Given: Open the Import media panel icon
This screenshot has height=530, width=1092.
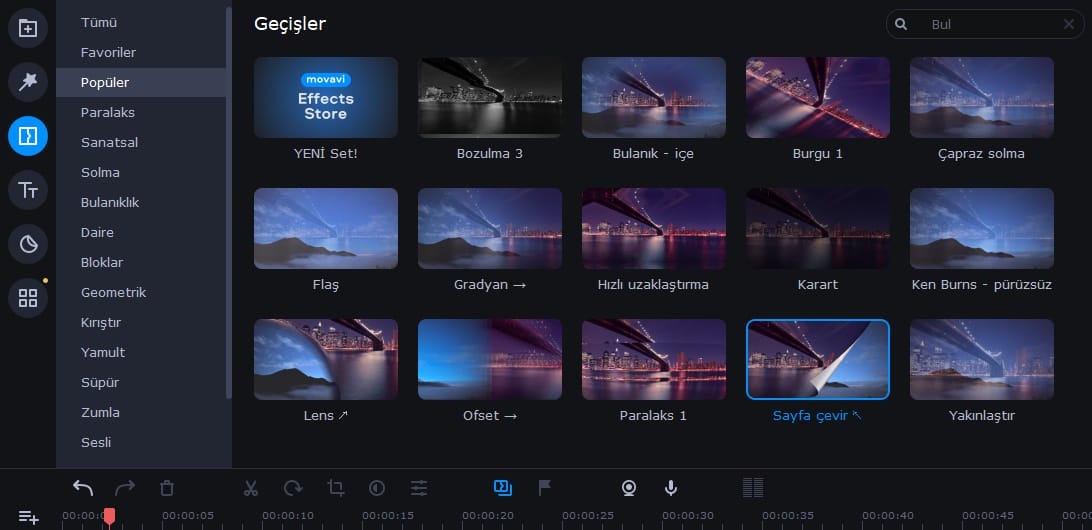Looking at the screenshot, I should click(x=28, y=29).
